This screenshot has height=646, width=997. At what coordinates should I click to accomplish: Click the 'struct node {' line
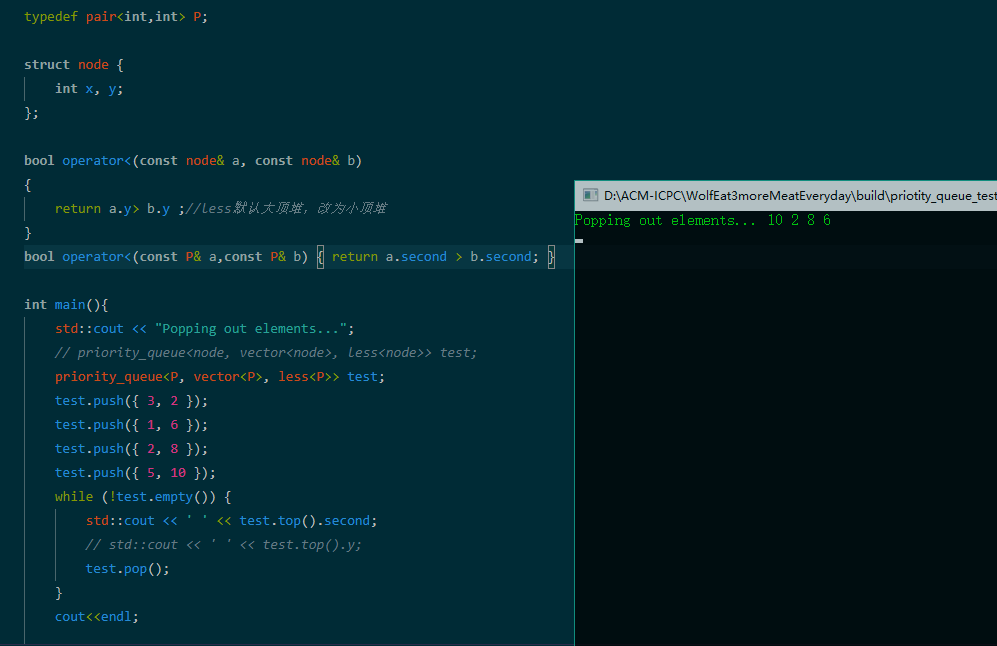[74, 65]
